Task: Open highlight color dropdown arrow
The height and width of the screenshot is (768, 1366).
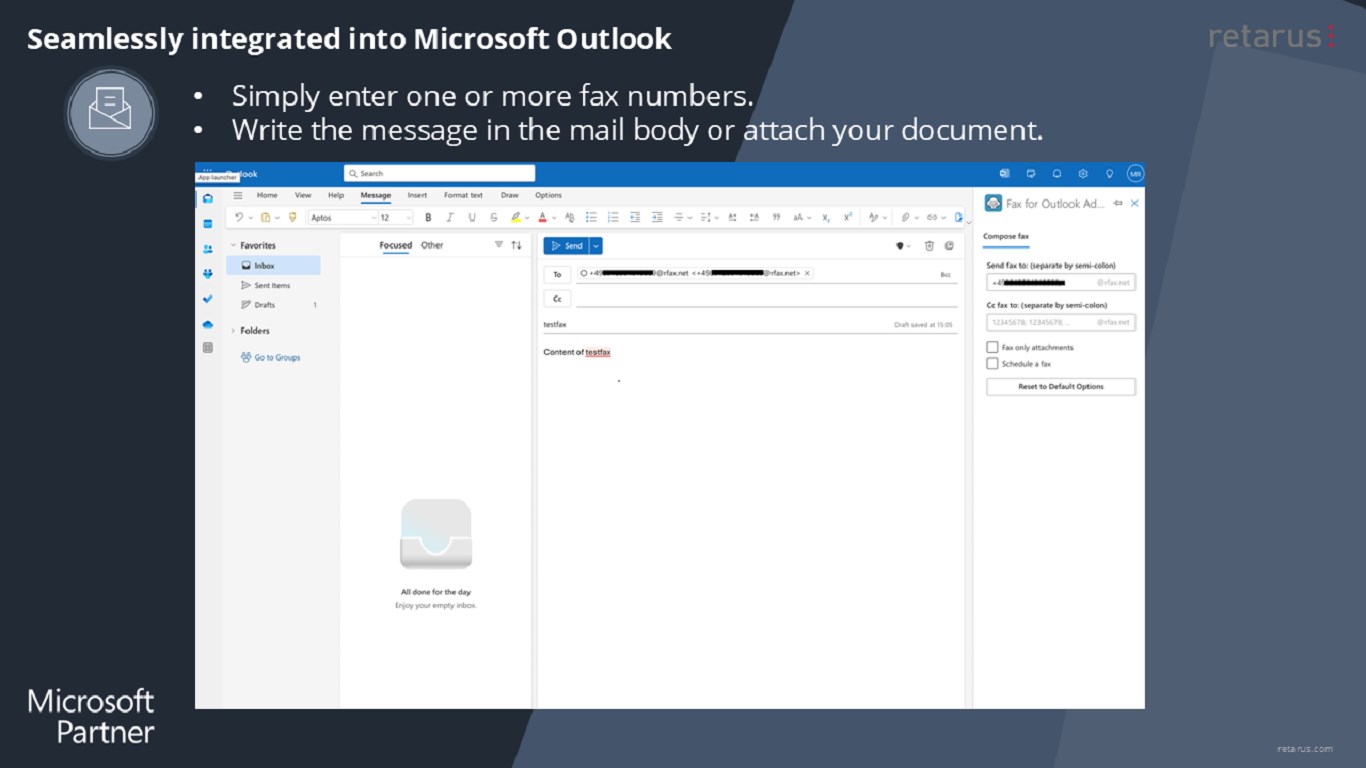Action: (x=527, y=217)
